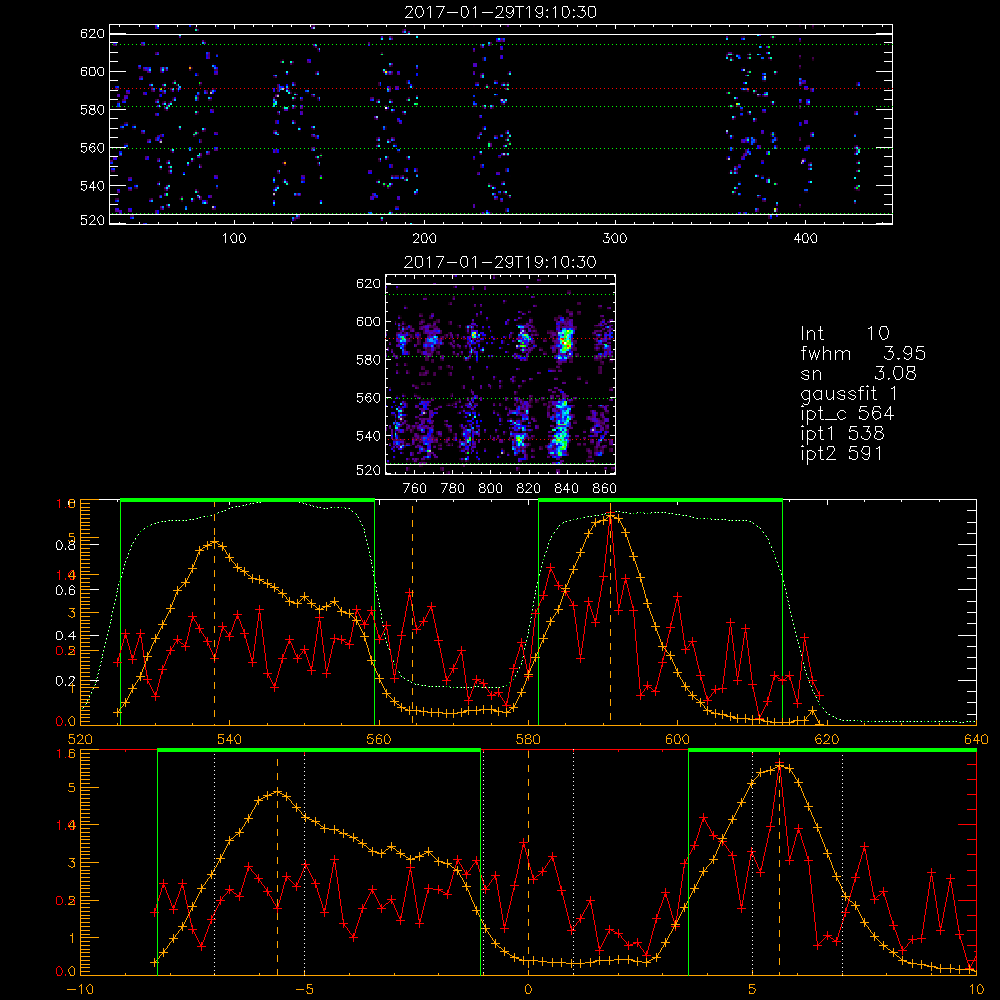Click the x-axis label 860 under the middle image

point(605,489)
